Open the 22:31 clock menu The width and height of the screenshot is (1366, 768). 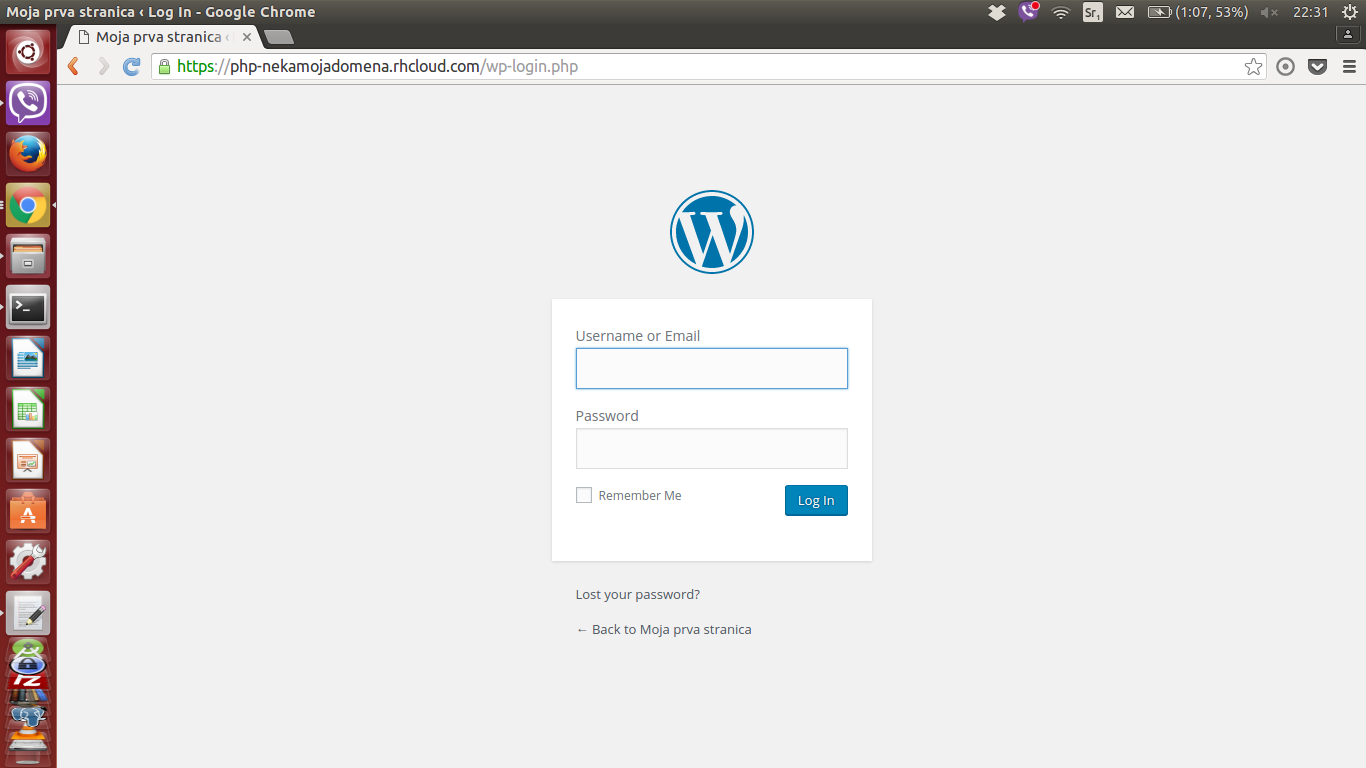coord(1310,12)
